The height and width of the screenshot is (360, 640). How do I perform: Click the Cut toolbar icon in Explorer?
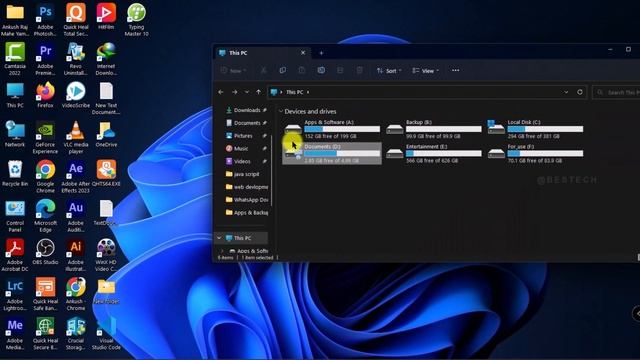tap(264, 70)
